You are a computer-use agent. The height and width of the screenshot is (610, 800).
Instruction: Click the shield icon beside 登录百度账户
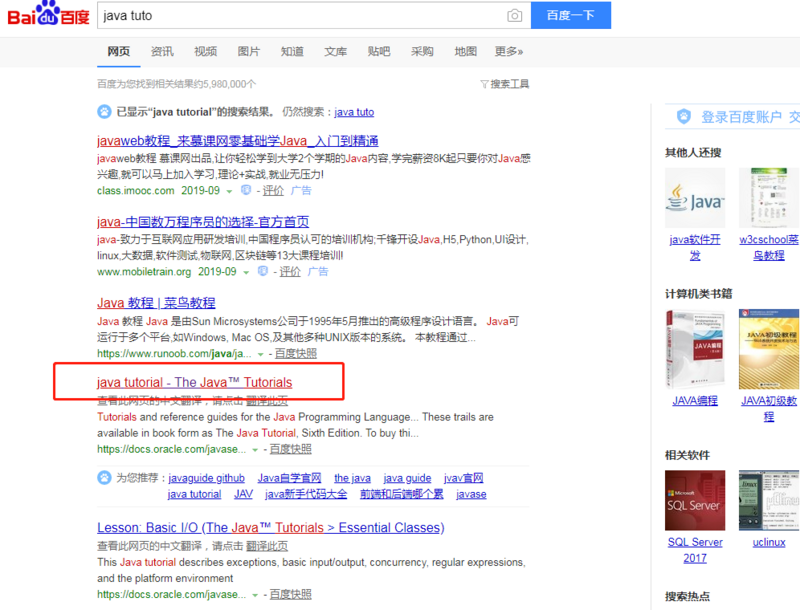(x=684, y=117)
